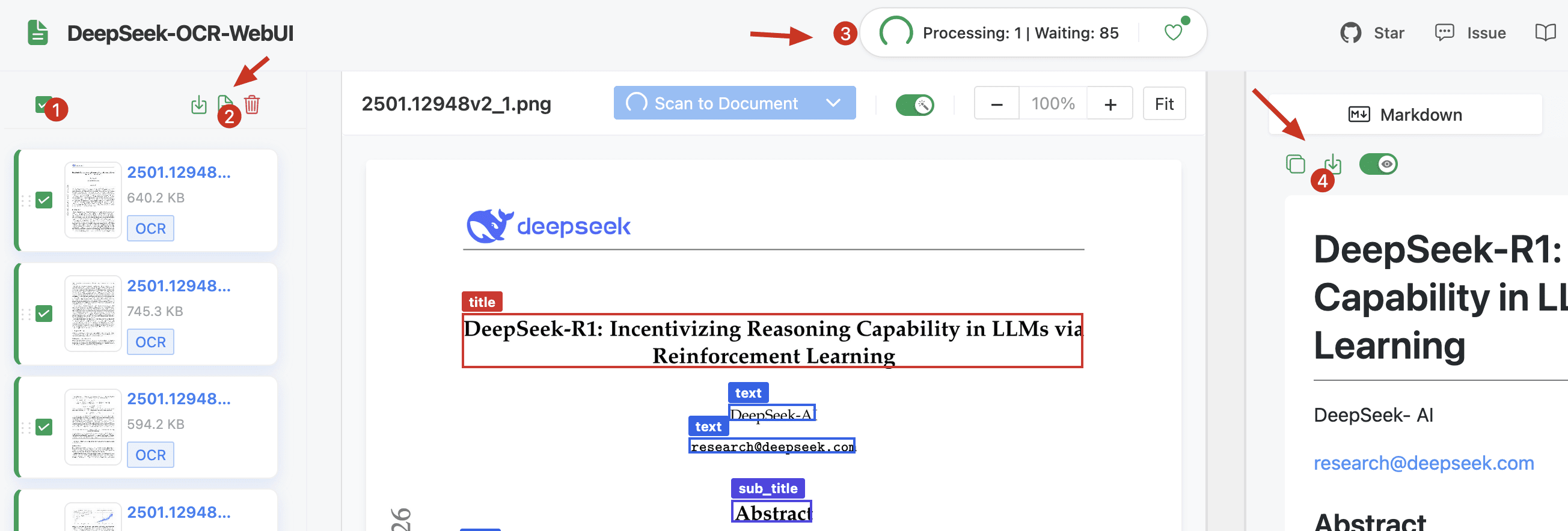Click the "745.3 KB" file size text

point(155,311)
